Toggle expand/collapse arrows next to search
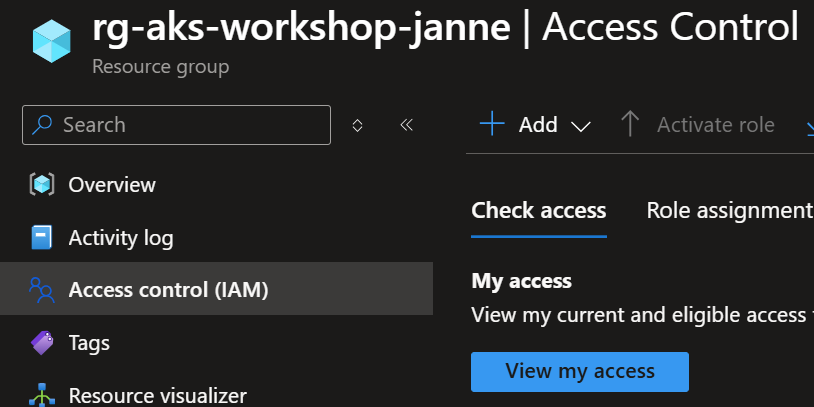This screenshot has height=407, width=814. 357,125
